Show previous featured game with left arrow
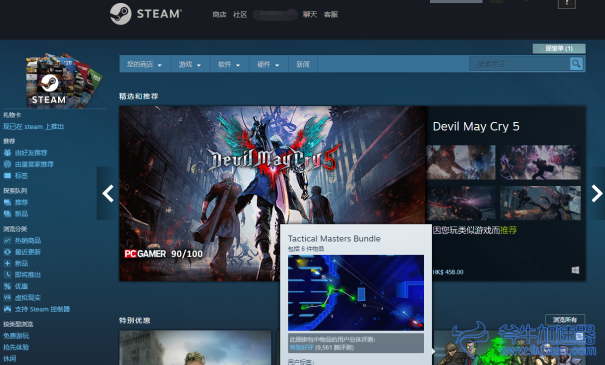 (x=108, y=193)
